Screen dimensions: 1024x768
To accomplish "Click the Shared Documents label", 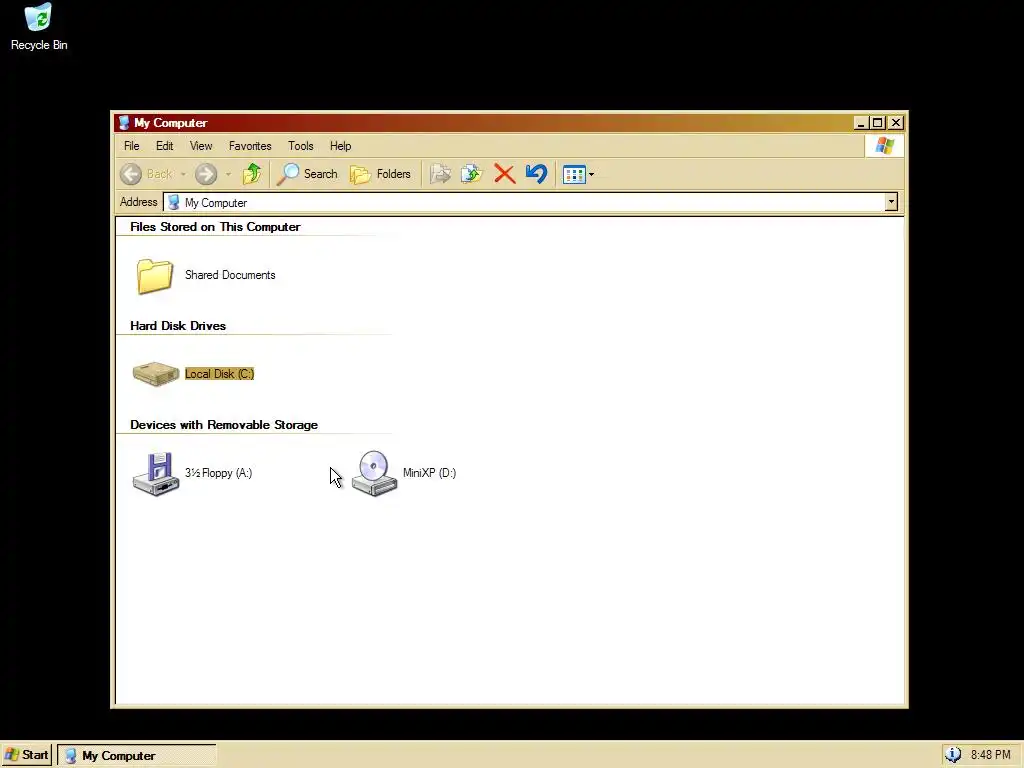I will tap(230, 275).
